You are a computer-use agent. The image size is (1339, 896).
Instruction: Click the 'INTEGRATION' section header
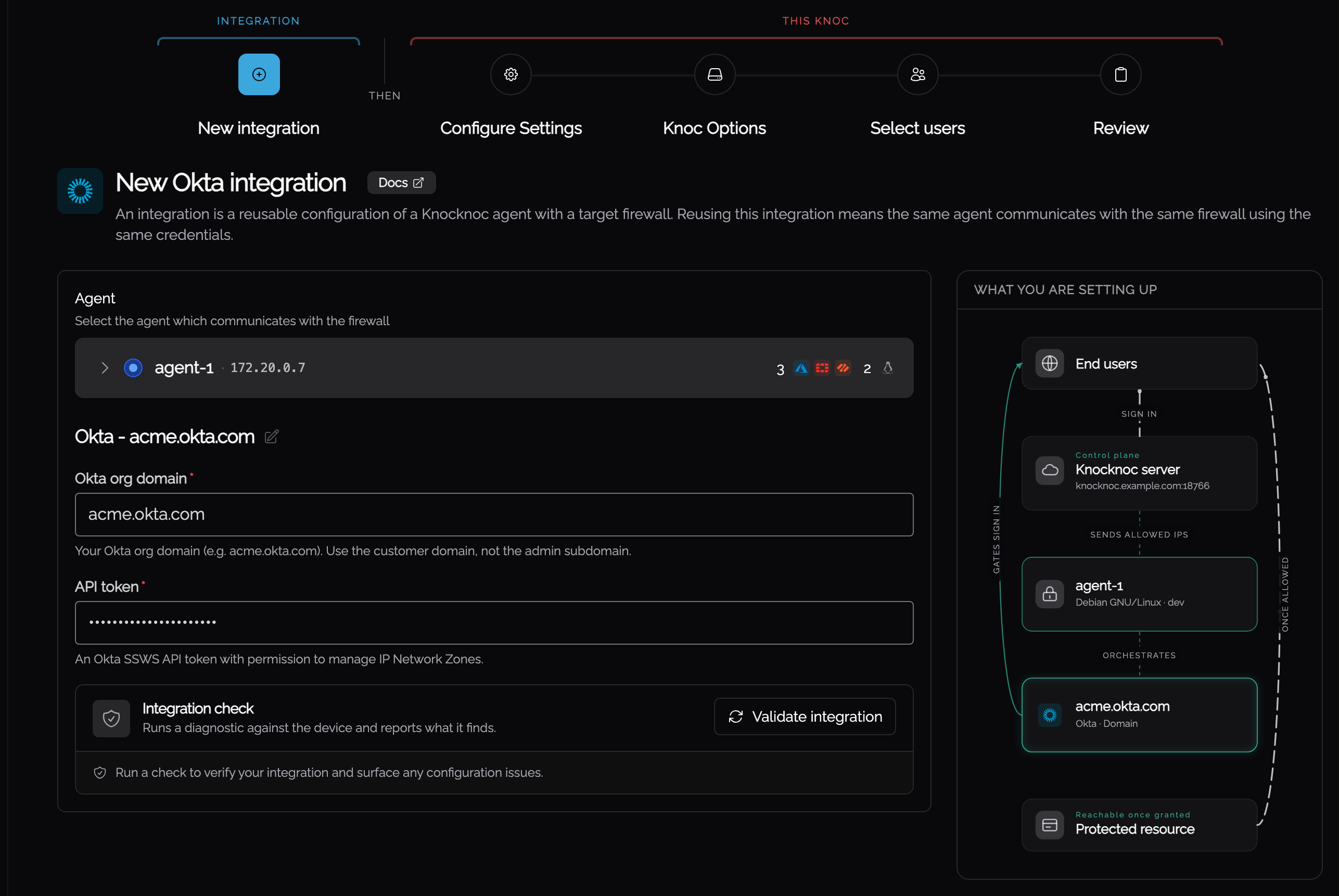(x=258, y=21)
